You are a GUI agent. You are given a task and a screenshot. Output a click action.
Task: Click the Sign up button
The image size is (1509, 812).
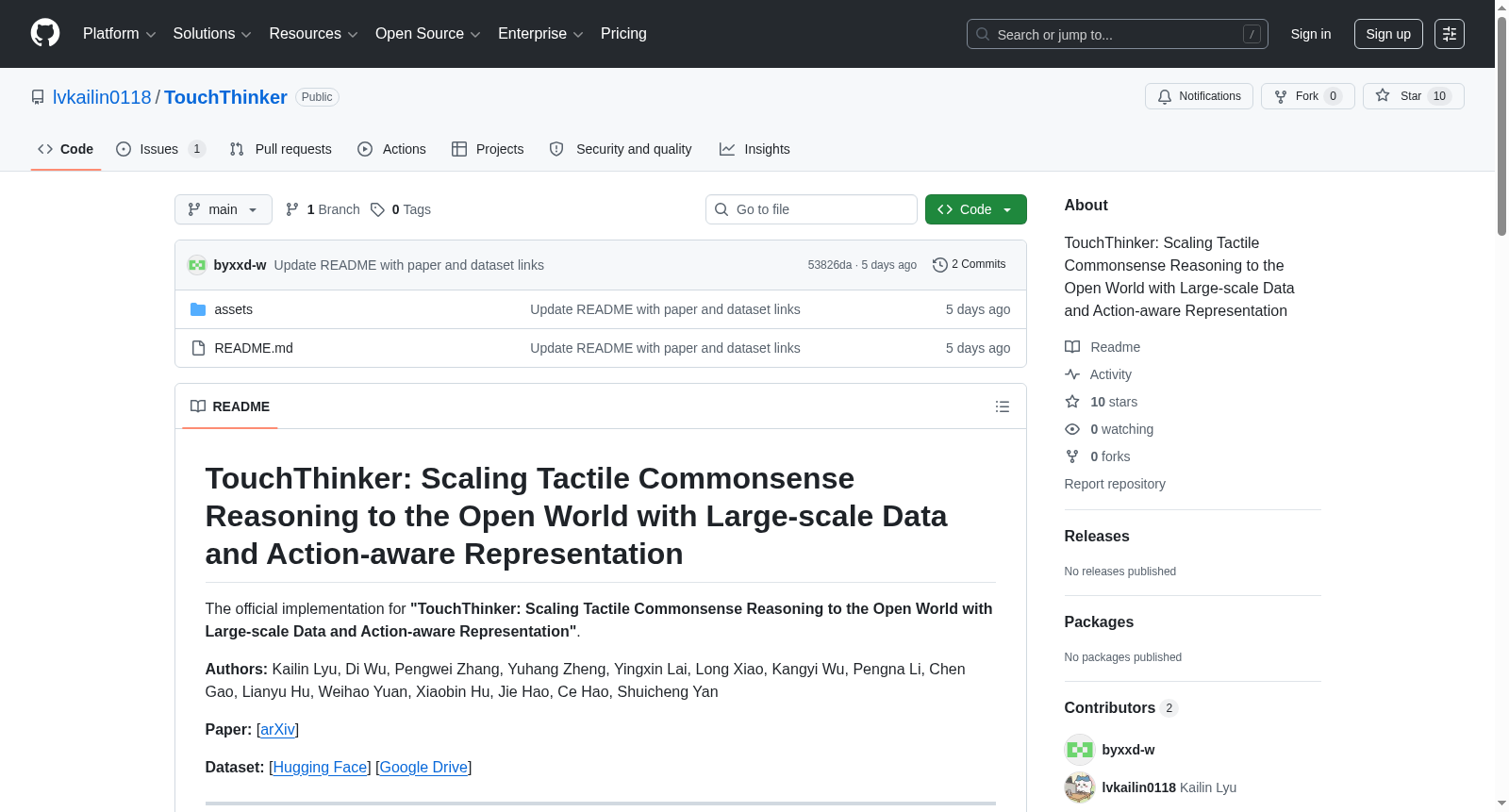coord(1388,34)
